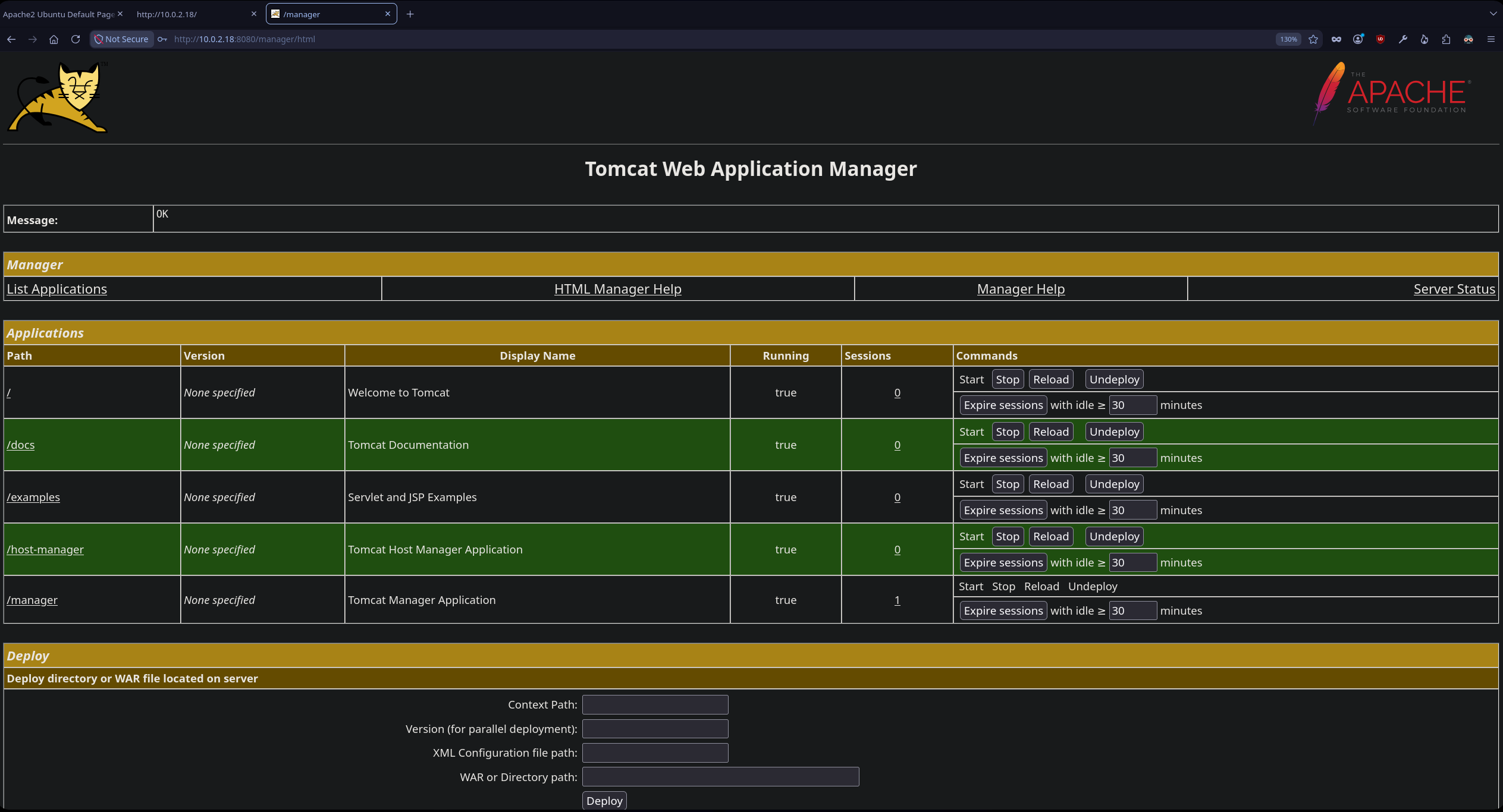Close the http://10.0.2.18/ tab
Viewport: 1503px width, 812px height.
(x=254, y=14)
